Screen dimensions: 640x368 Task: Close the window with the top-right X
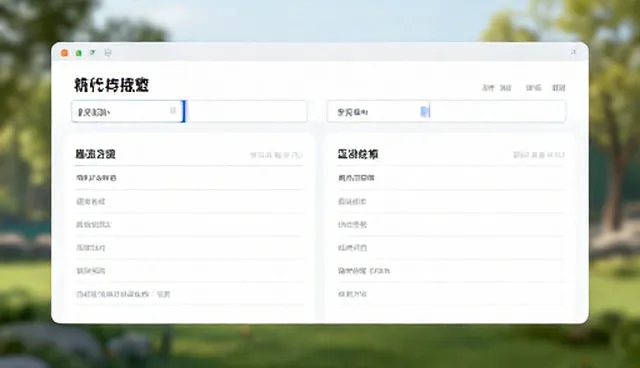tap(573, 52)
